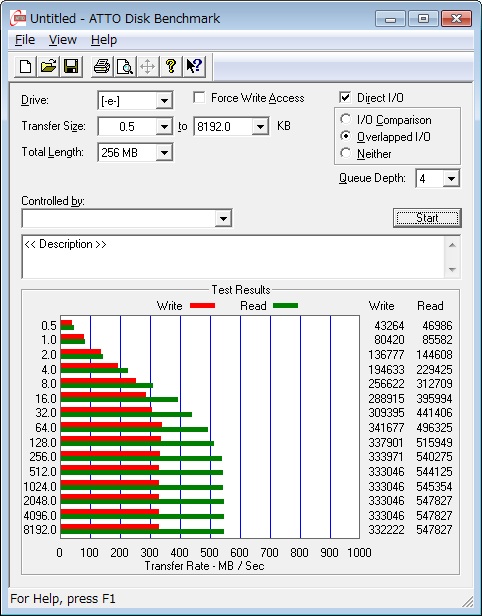This screenshot has height=616, width=482.
Task: Click the Description scrollbar down arrow
Action: pyautogui.click(x=452, y=270)
